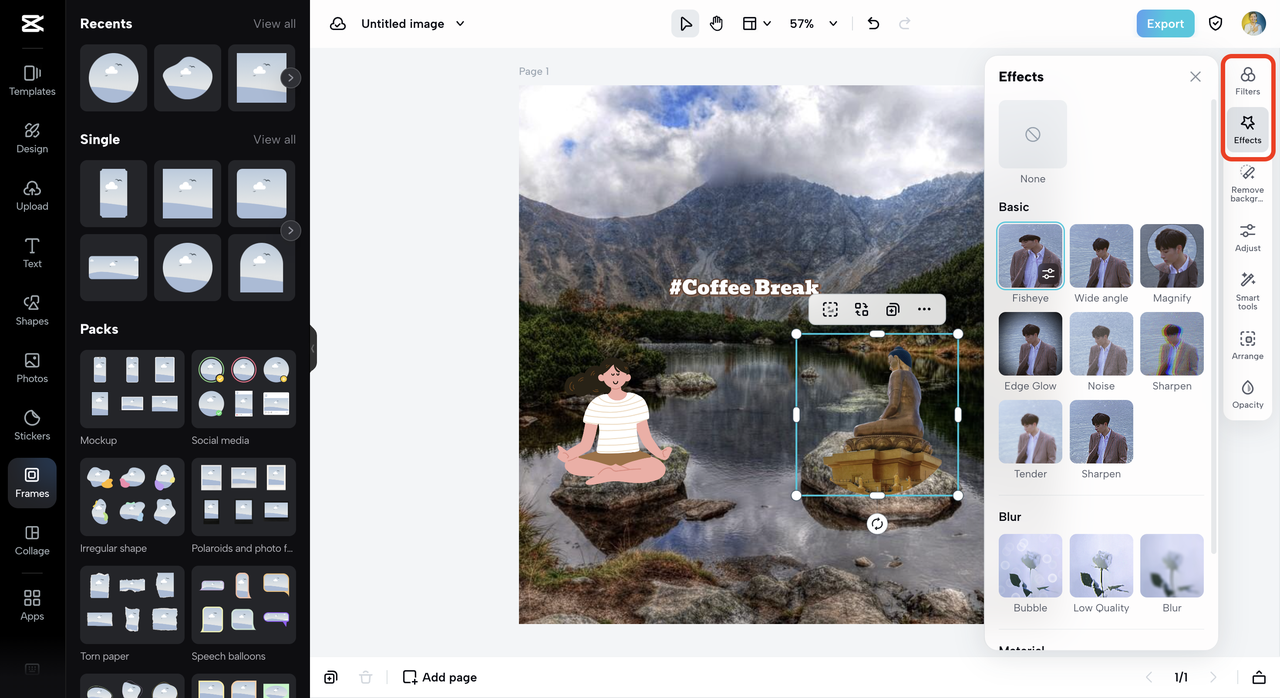The width and height of the screenshot is (1280, 698).
Task: Open Effects in right toolbar
Action: [1247, 130]
